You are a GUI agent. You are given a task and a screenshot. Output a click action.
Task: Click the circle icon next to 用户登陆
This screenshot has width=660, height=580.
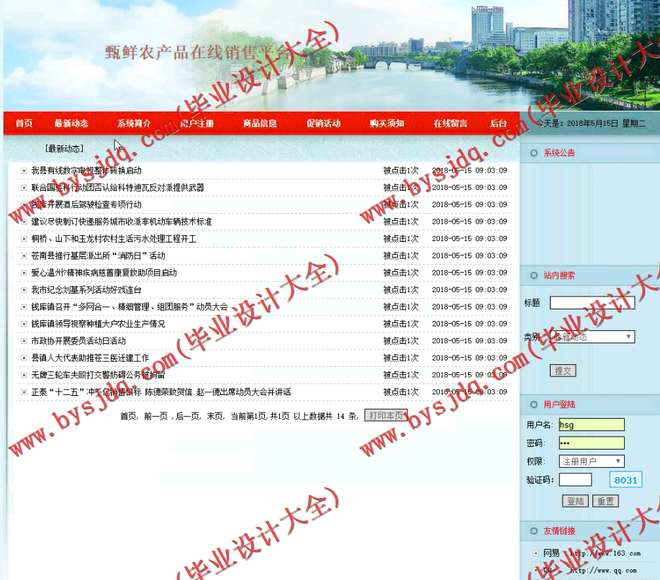pos(534,404)
